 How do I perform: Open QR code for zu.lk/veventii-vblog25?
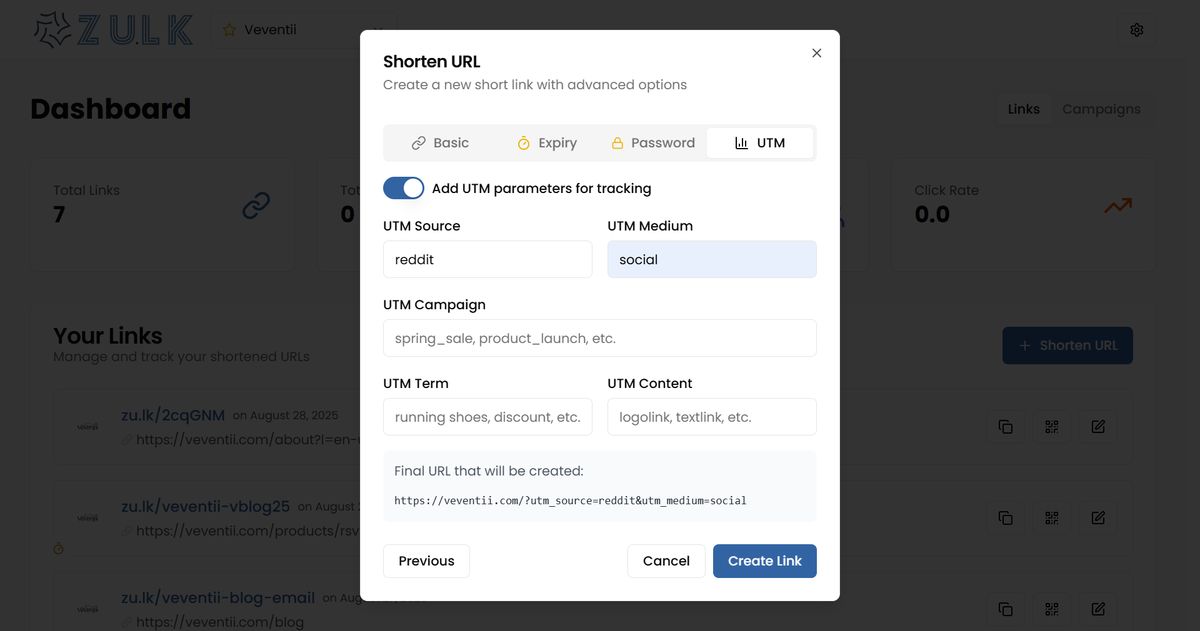(1051, 518)
